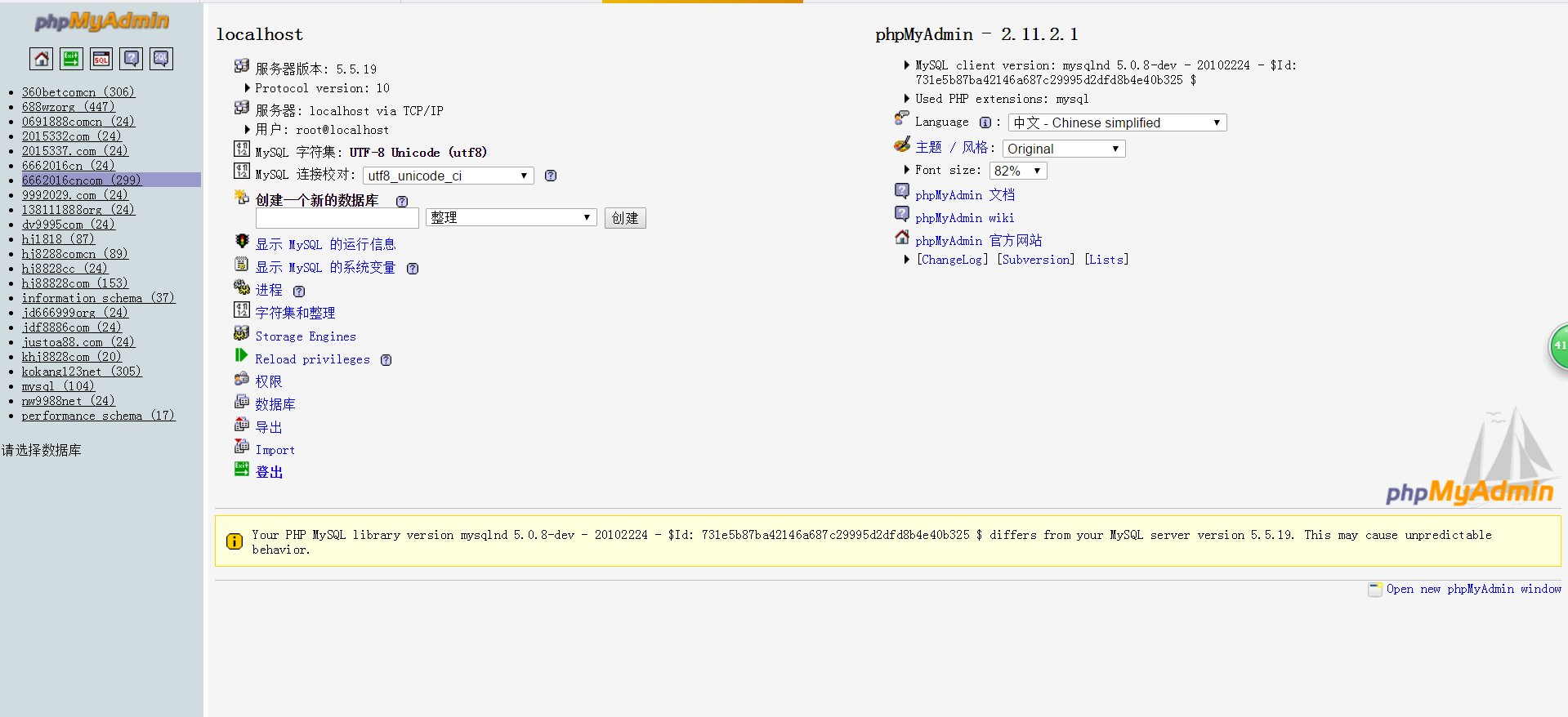Viewport: 1568px width, 717px height.
Task: Click the 登出 logout link
Action: point(269,472)
